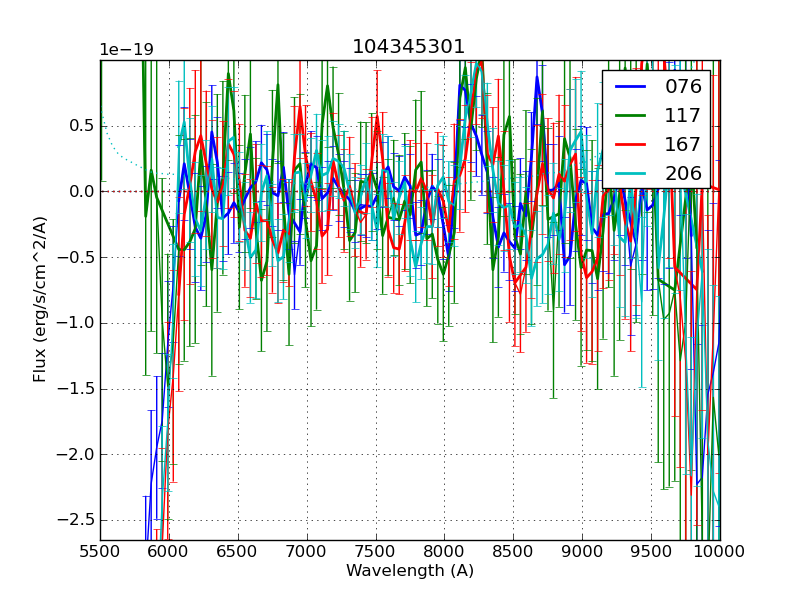
Task: Click the 0.0 y-axis tick label
Action: pos(79,191)
